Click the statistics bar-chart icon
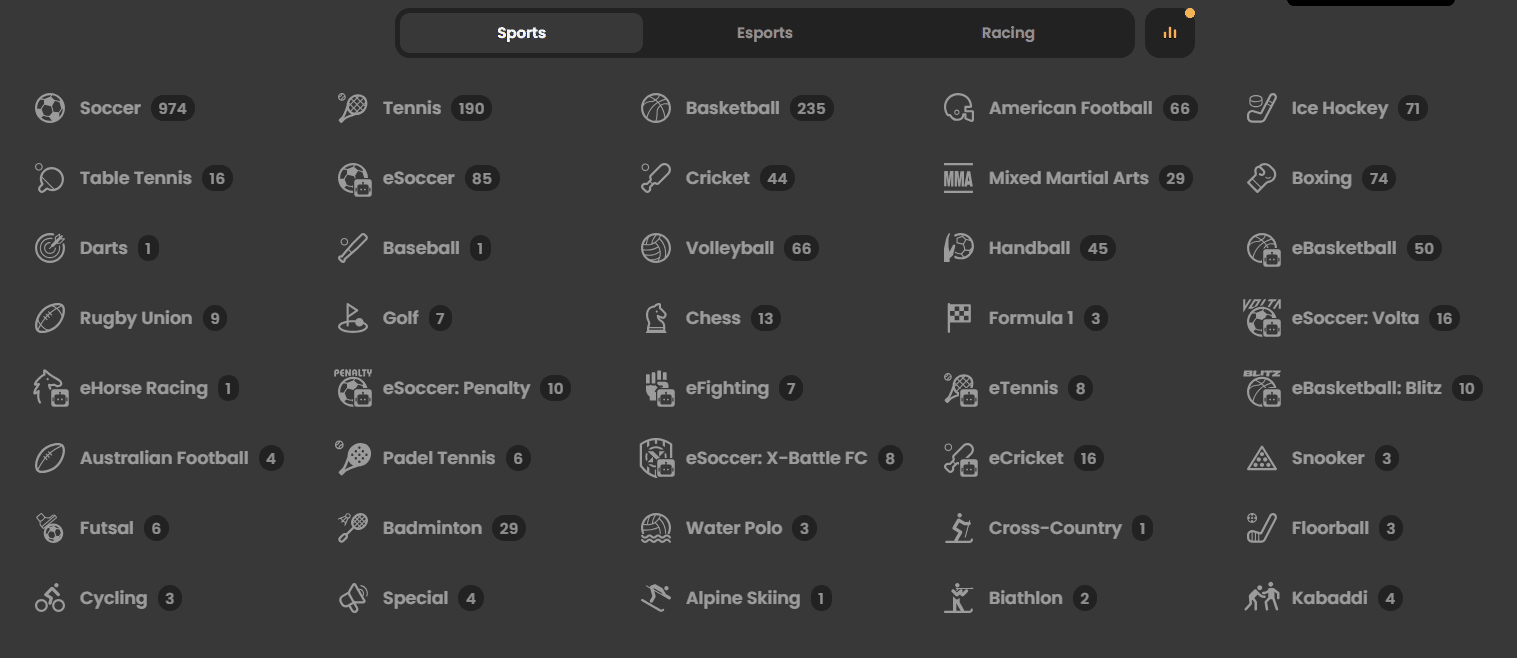The height and width of the screenshot is (658, 1517). click(x=1169, y=32)
